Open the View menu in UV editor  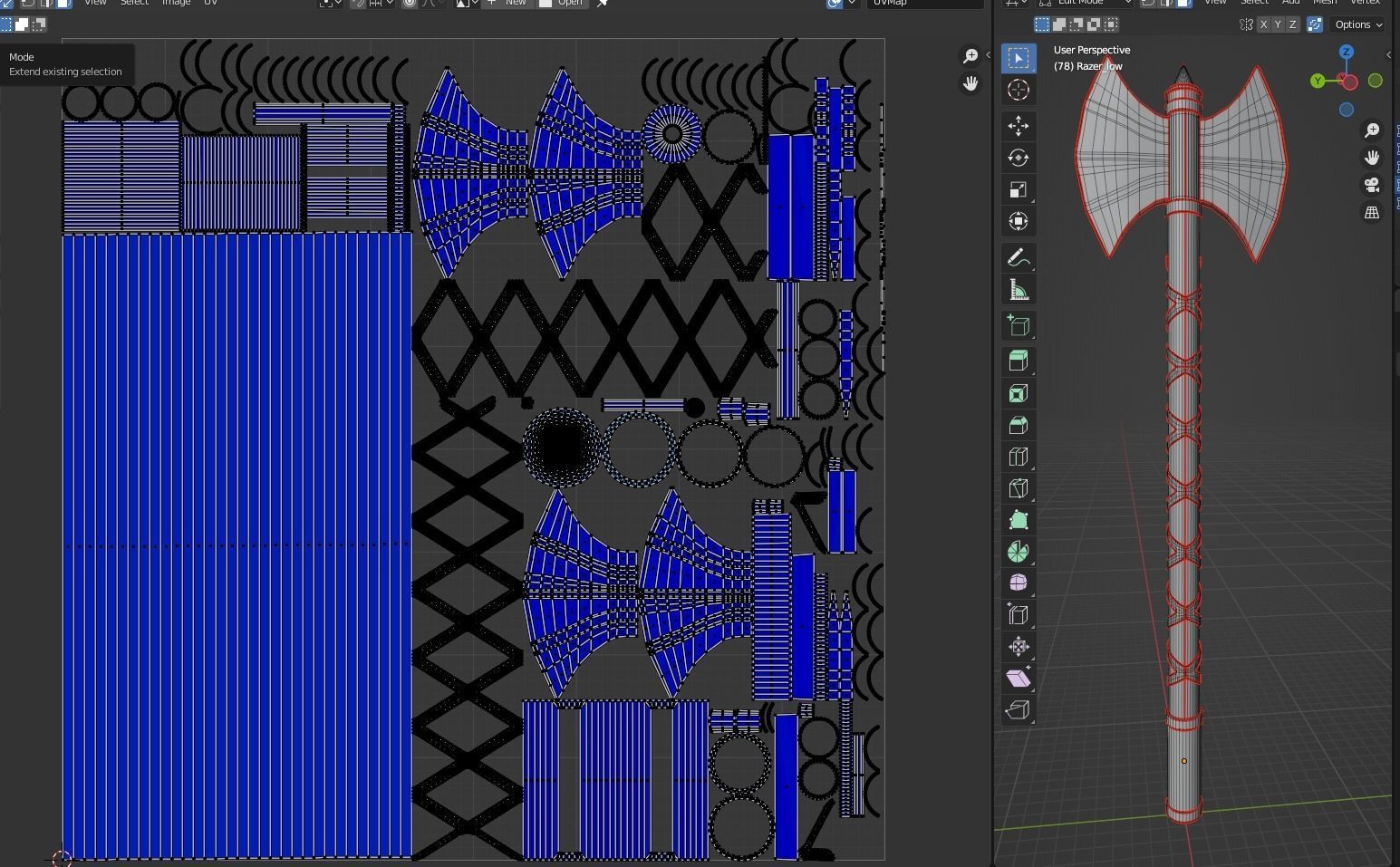coord(95,3)
